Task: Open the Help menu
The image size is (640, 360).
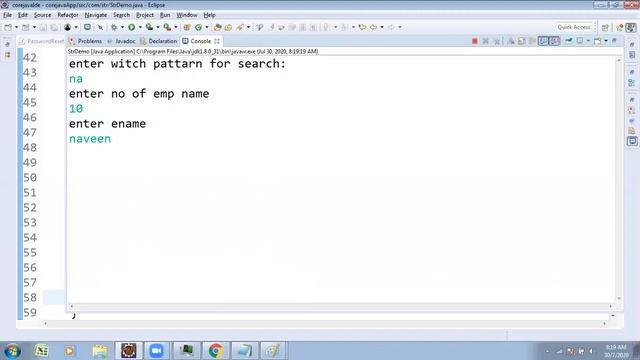Action: point(209,15)
